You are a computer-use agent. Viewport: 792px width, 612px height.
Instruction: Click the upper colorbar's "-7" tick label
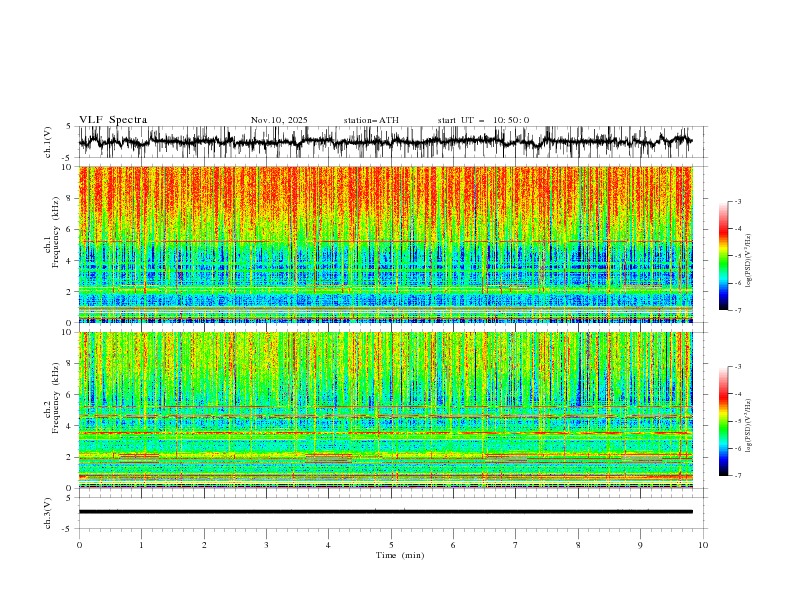pyautogui.click(x=738, y=310)
